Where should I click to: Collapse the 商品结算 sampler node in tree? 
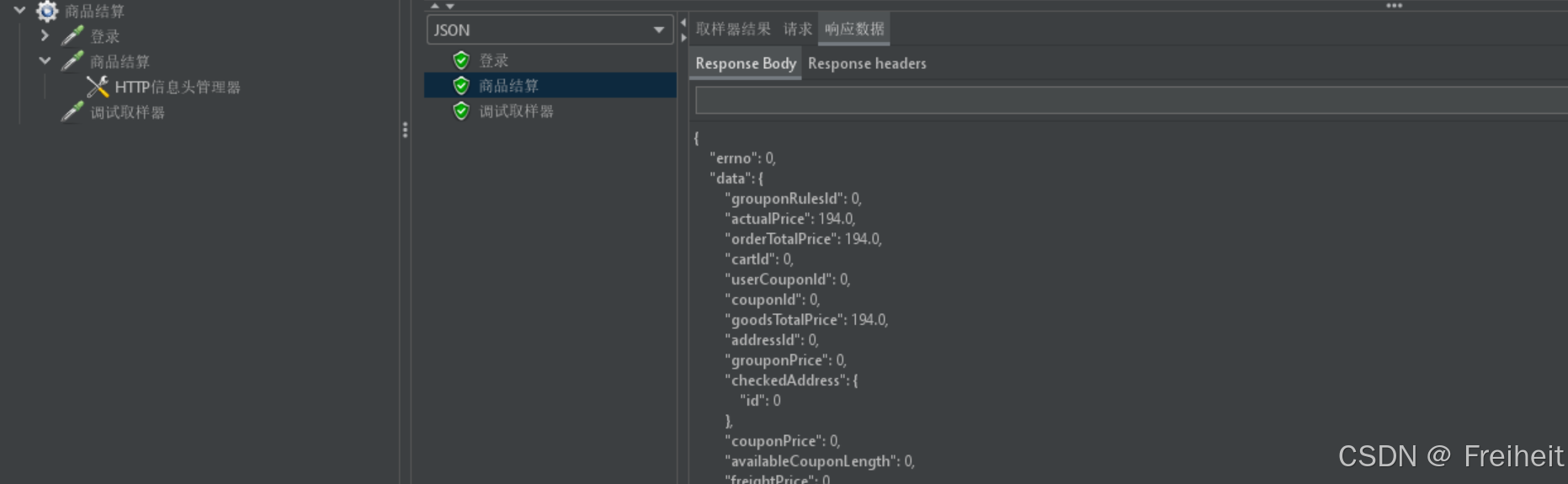45,61
